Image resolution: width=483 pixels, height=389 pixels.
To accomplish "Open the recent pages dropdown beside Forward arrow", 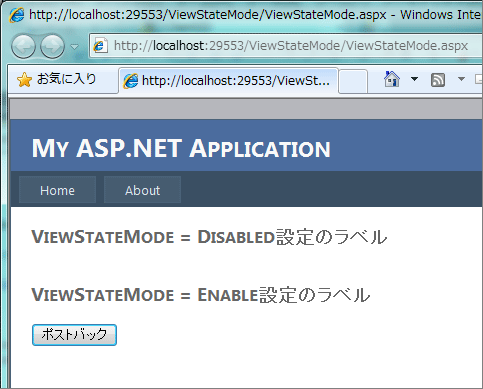I will point(75,47).
